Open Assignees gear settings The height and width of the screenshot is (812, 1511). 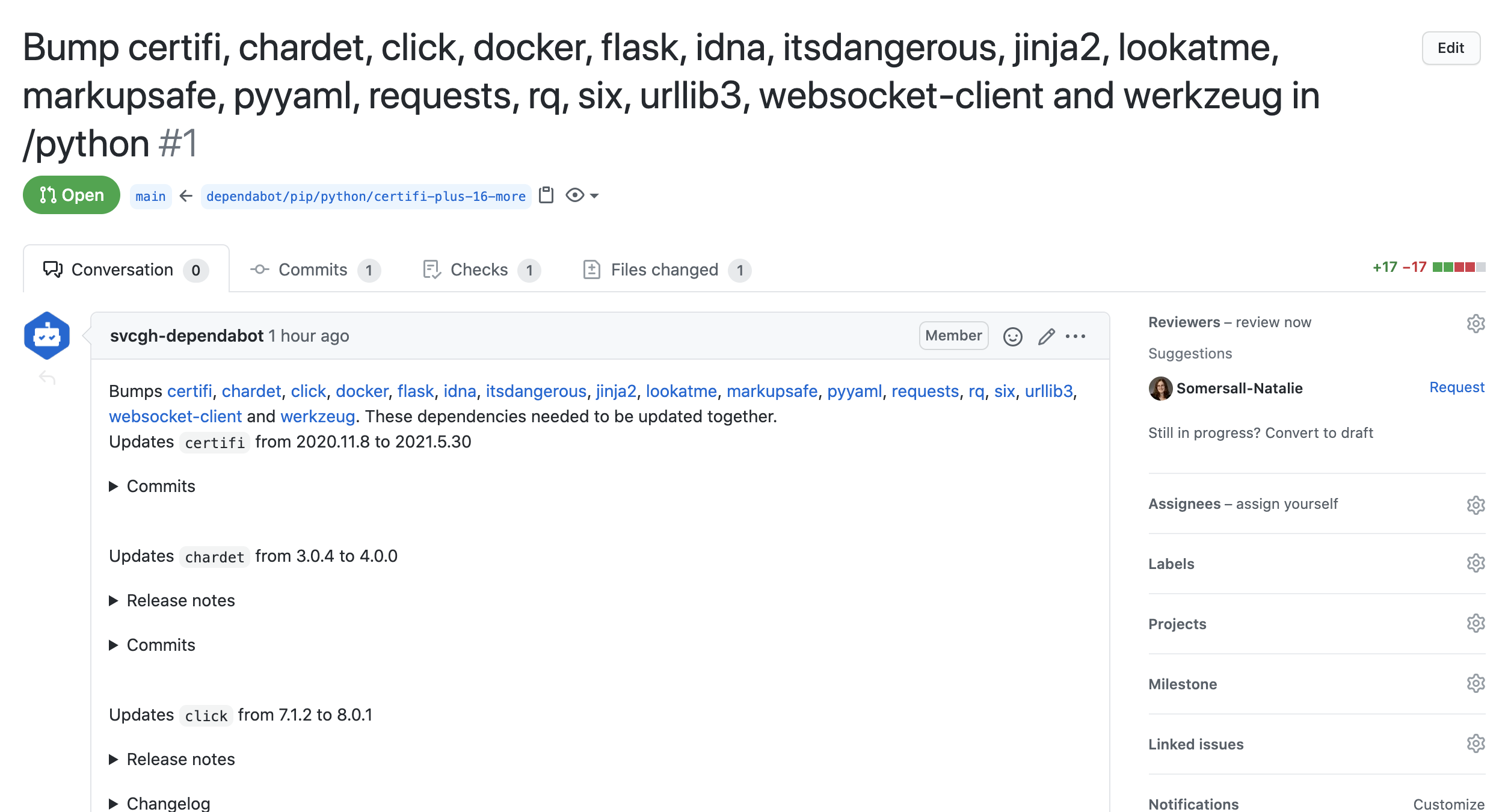pyautogui.click(x=1476, y=505)
